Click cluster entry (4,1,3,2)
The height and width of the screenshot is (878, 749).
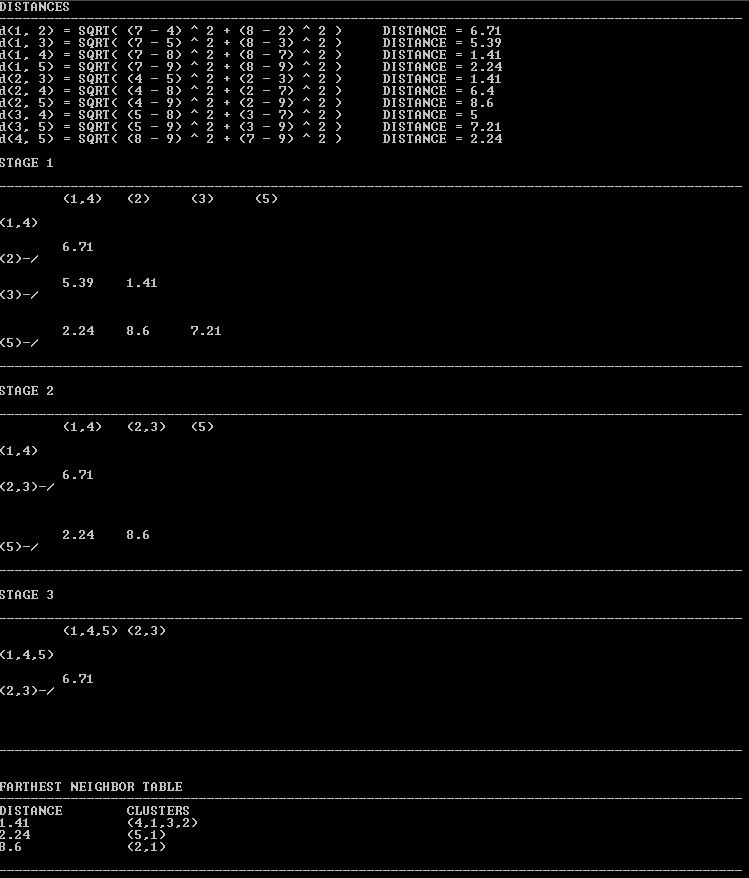pos(162,823)
